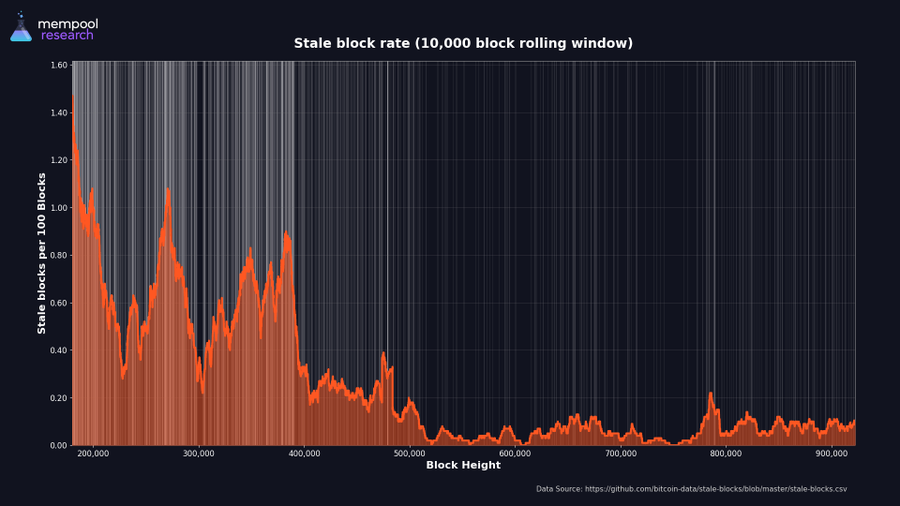Viewport: 900px width, 506px height.
Task: Click the 'Block Height' x-axis label
Action: (463, 465)
